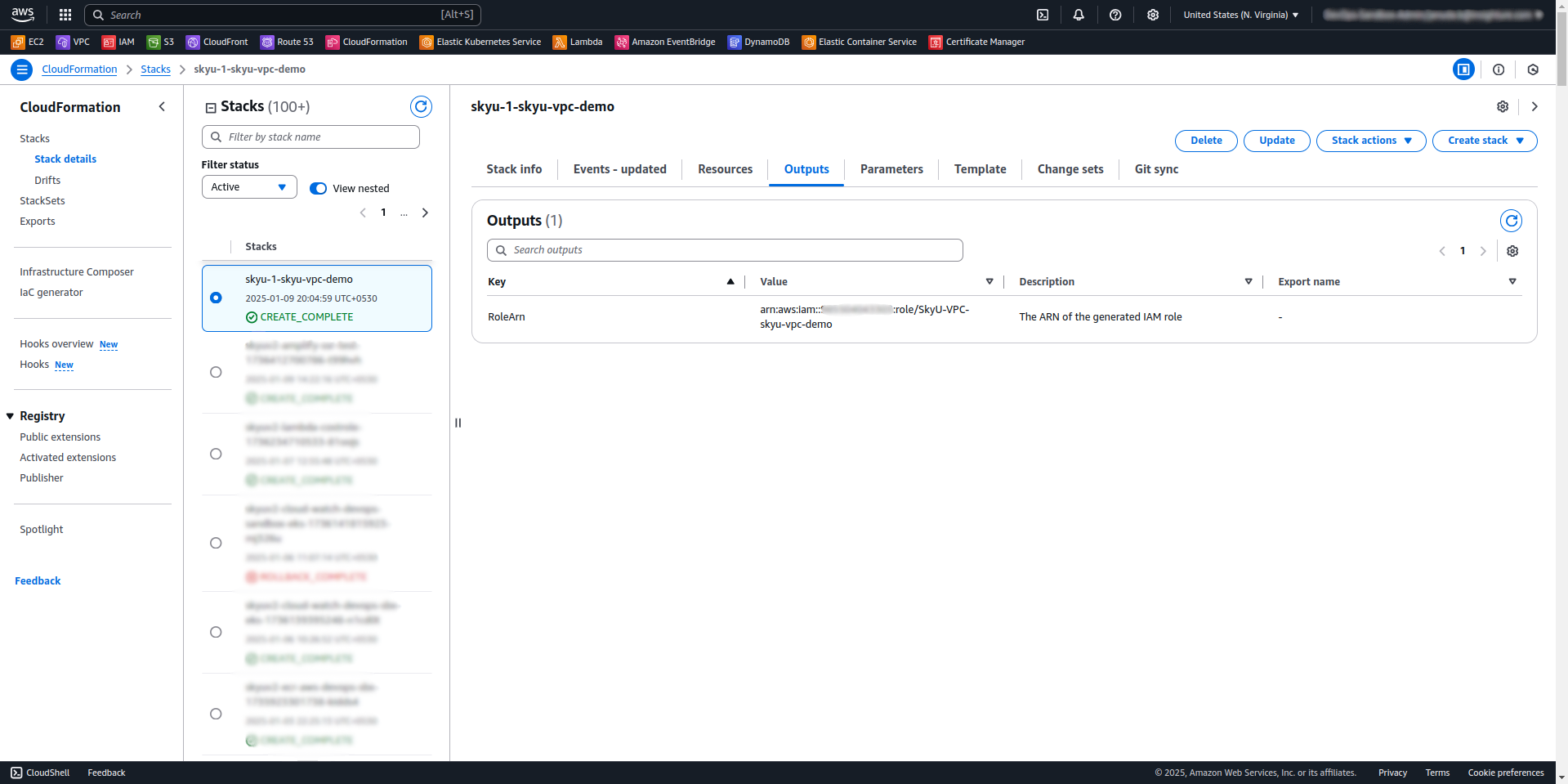Follow the CloudFormation breadcrumb link
The width and height of the screenshot is (1568, 784).
point(79,69)
